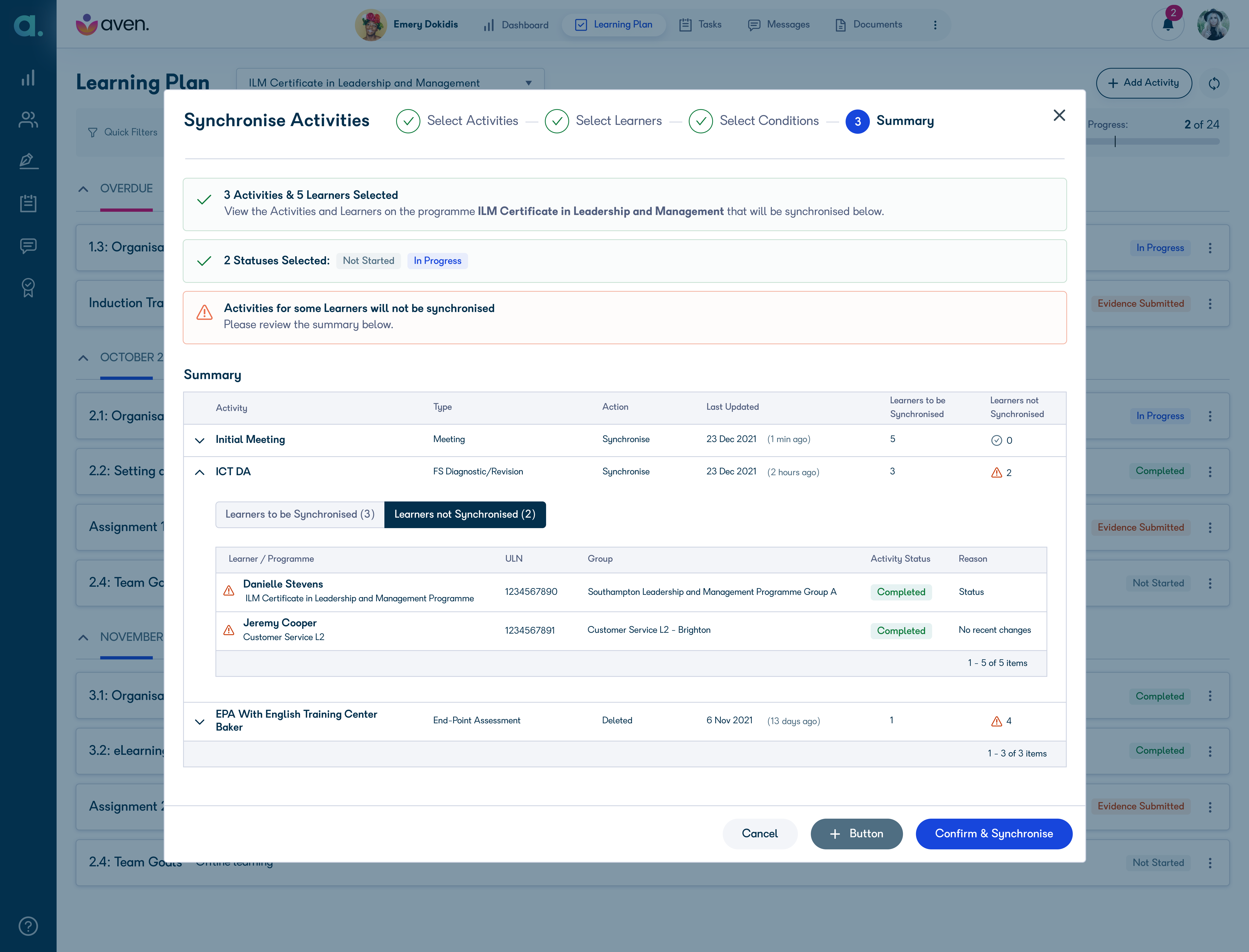
Task: Open the user profile avatar at top right
Action: tap(1213, 24)
